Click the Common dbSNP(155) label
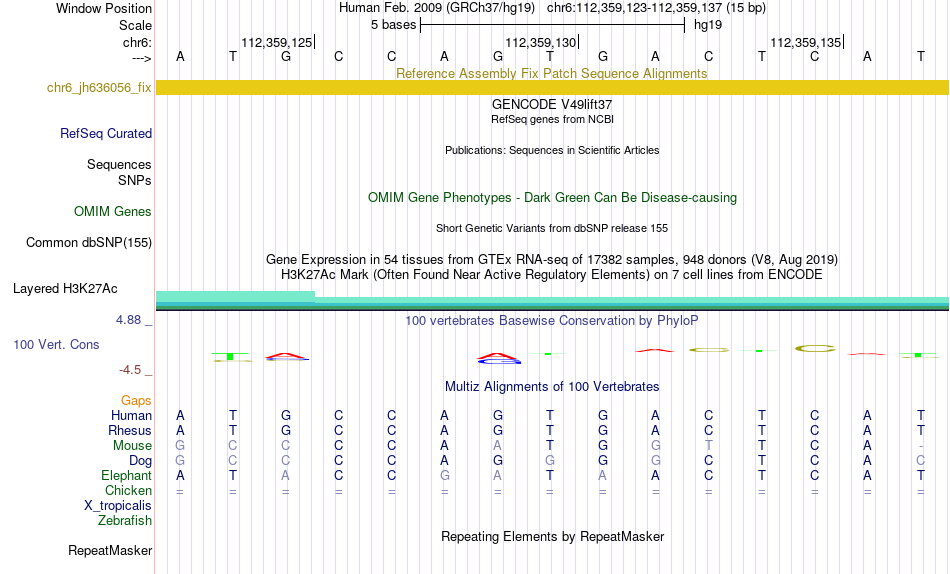The height and width of the screenshot is (574, 950). 89,242
